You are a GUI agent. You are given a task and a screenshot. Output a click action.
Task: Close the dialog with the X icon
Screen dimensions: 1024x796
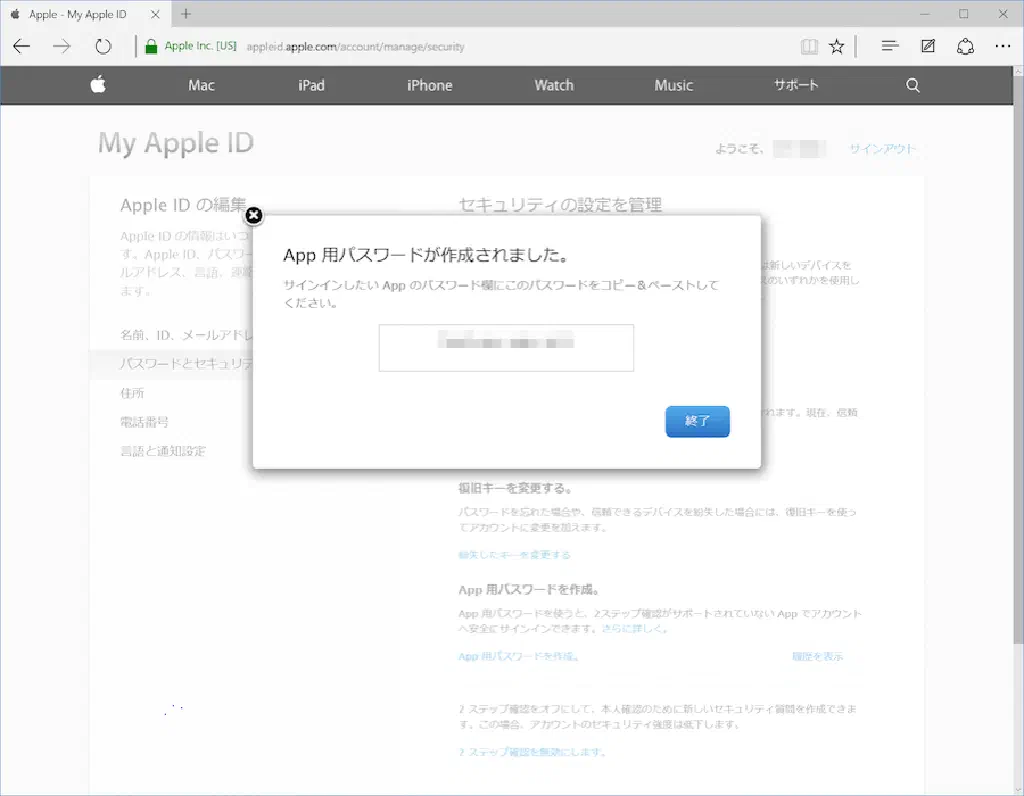click(254, 215)
